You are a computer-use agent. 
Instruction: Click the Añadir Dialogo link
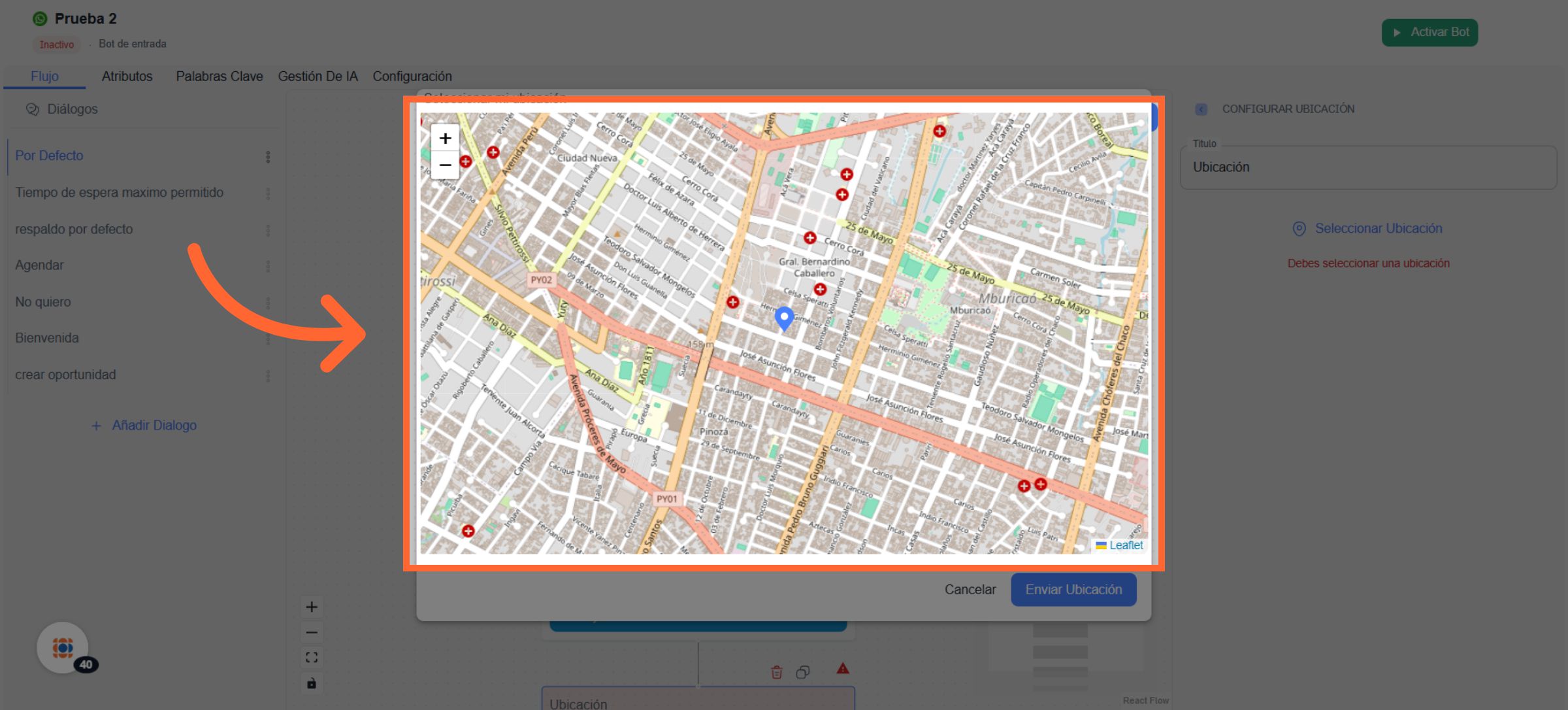pyautogui.click(x=144, y=426)
